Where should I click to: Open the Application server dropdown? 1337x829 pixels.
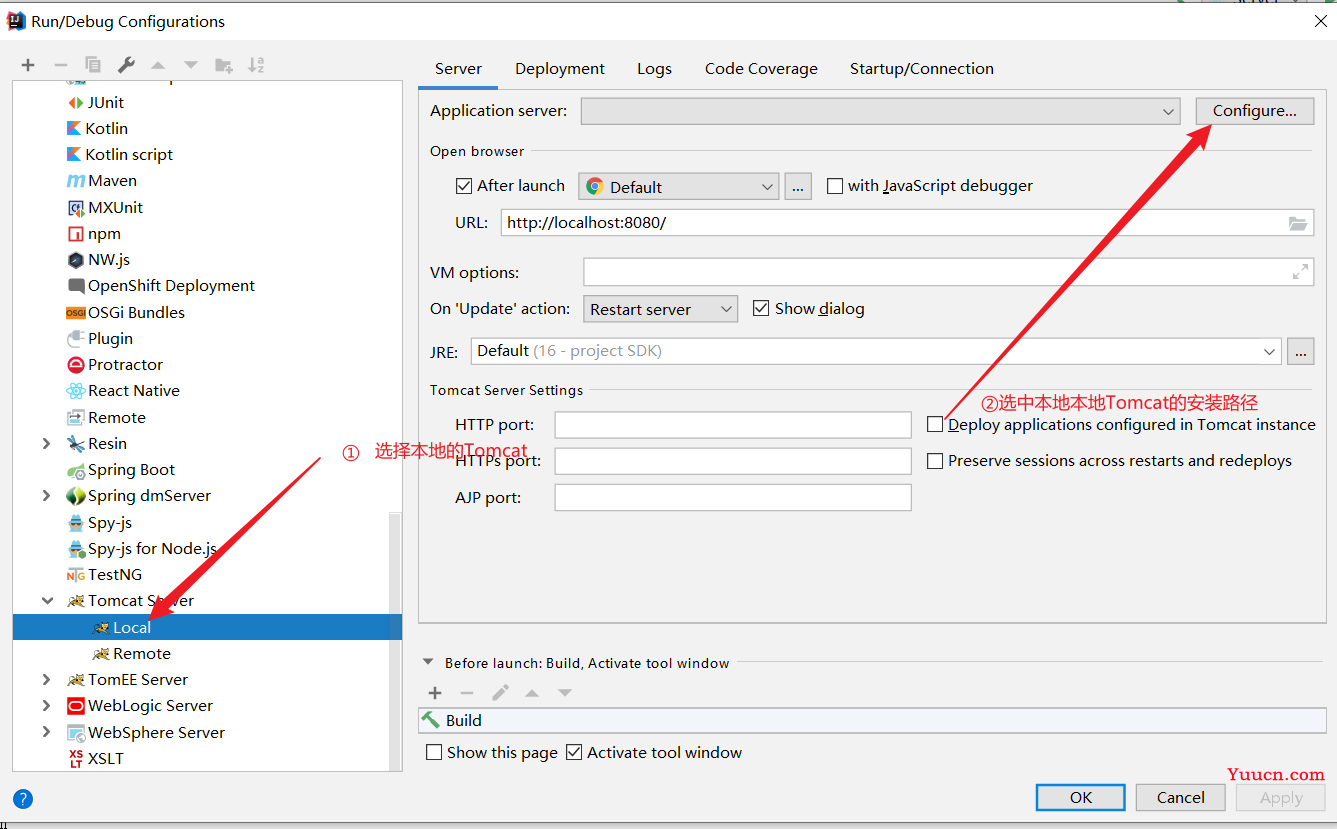(882, 111)
